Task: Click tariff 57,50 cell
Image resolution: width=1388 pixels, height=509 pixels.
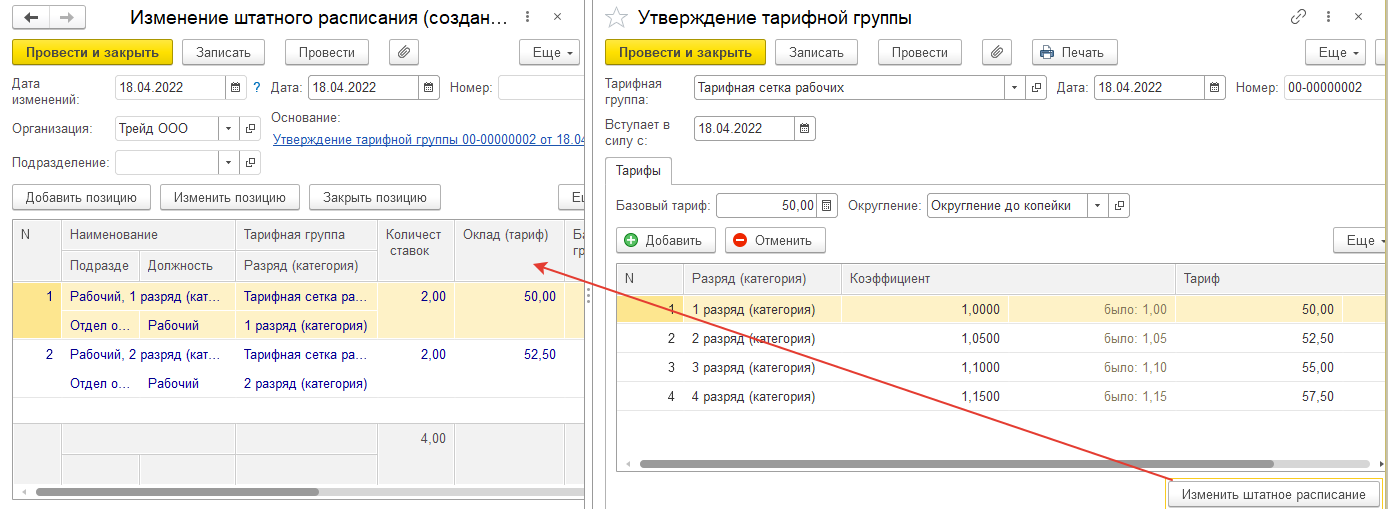Action: pyautogui.click(x=1258, y=396)
